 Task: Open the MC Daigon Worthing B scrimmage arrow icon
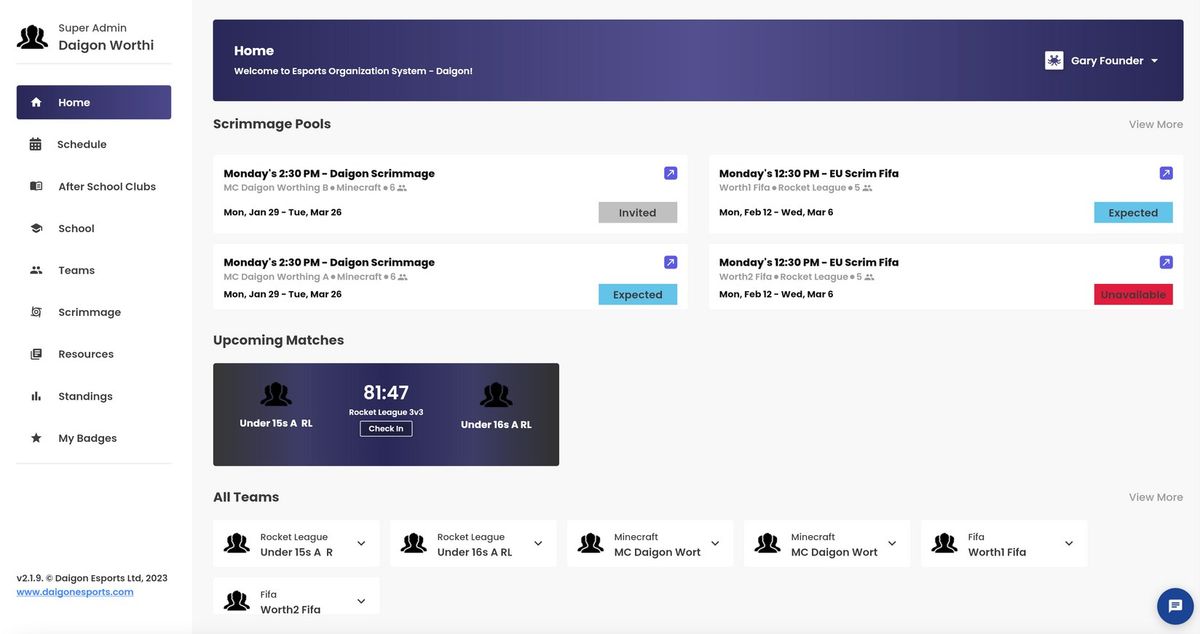[x=670, y=173]
